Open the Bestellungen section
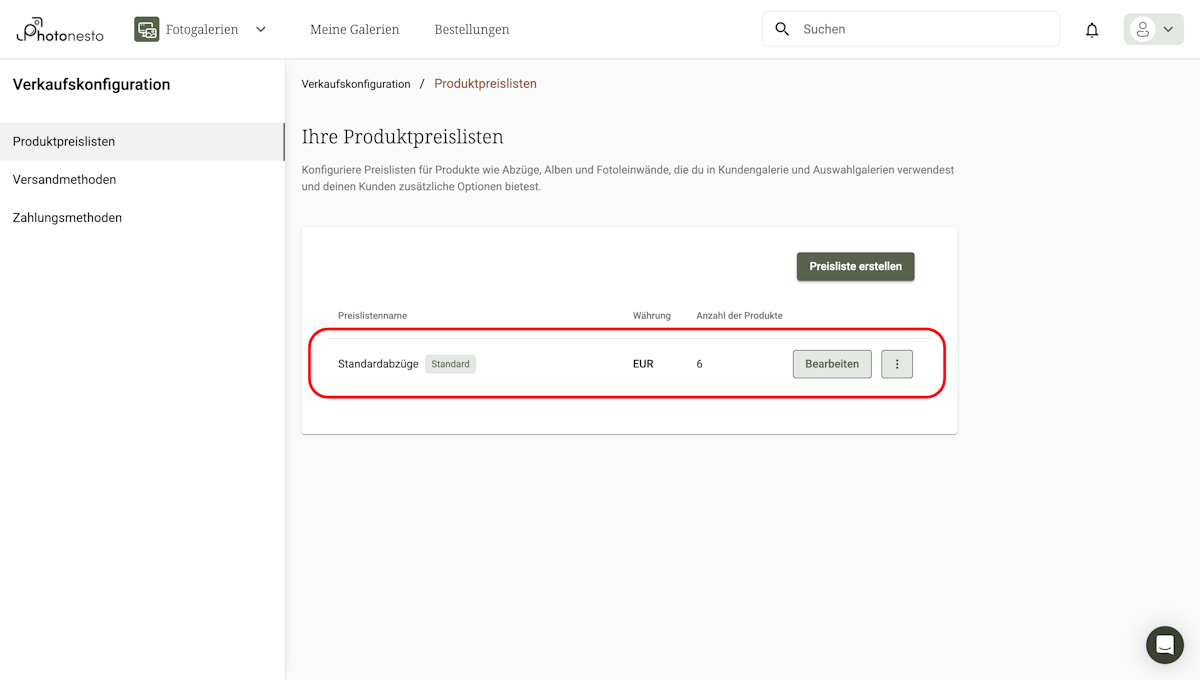Image resolution: width=1200 pixels, height=680 pixels. (x=471, y=29)
